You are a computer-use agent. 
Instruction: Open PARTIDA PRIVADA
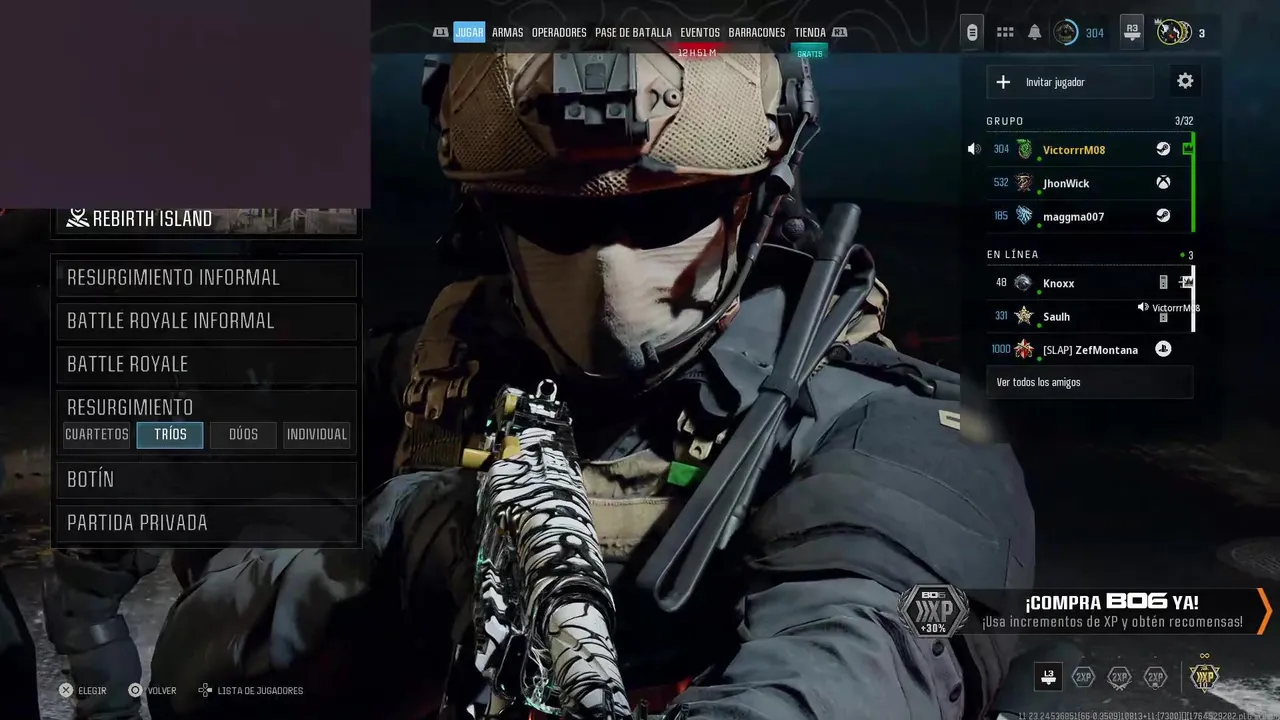pyautogui.click(x=207, y=523)
